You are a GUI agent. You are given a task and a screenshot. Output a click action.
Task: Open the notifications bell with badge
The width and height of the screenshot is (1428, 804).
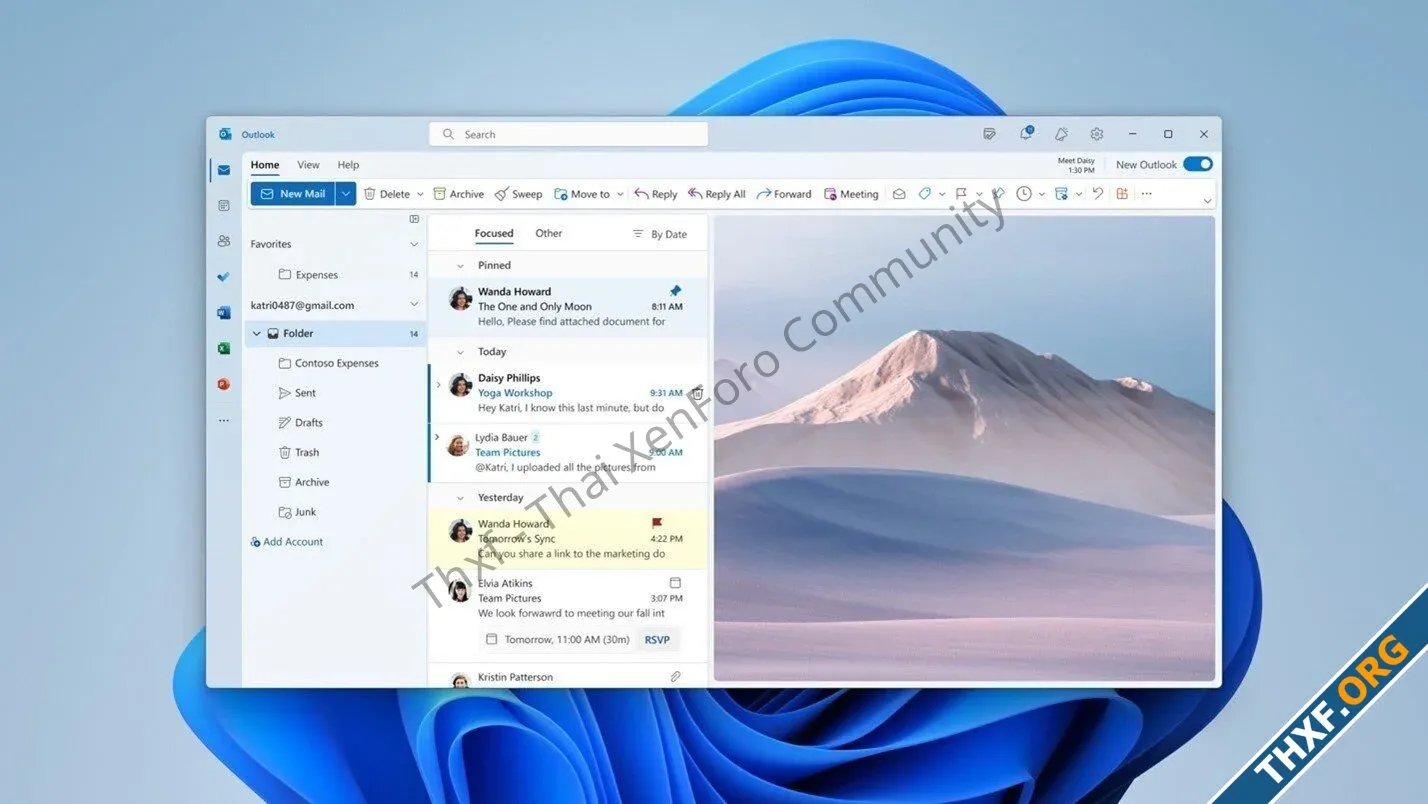coord(1026,133)
